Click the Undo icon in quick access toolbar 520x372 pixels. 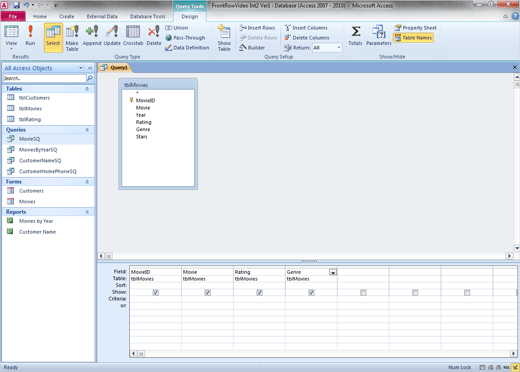[x=26, y=5]
